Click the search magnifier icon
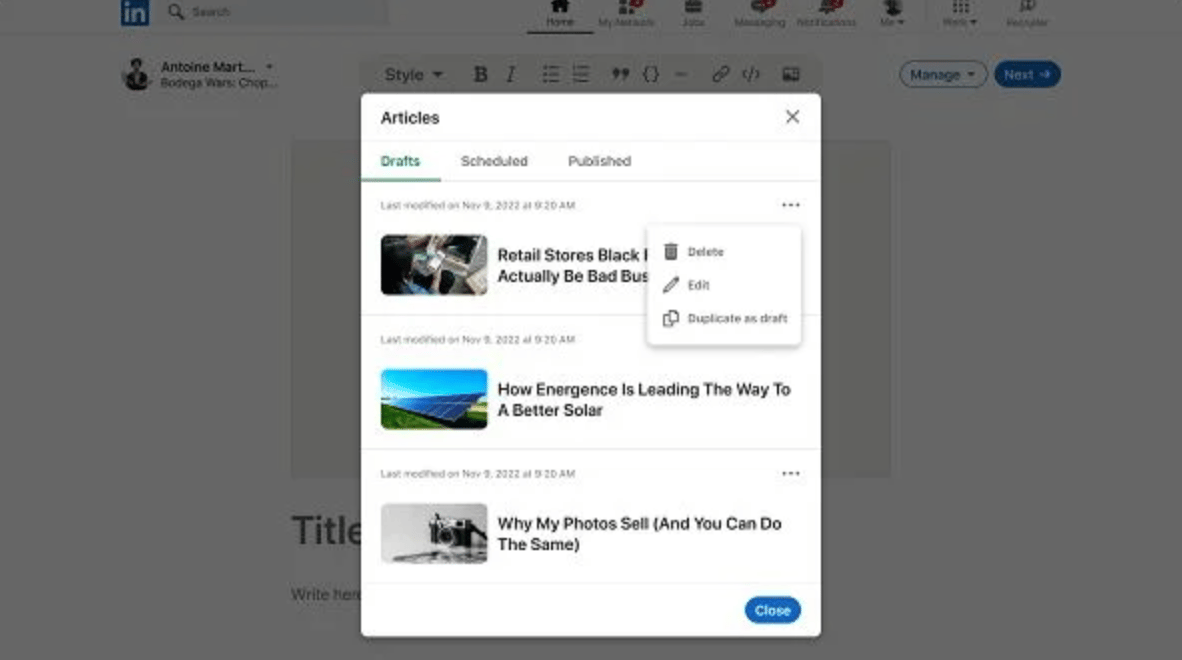This screenshot has width=1182, height=660. coord(176,11)
